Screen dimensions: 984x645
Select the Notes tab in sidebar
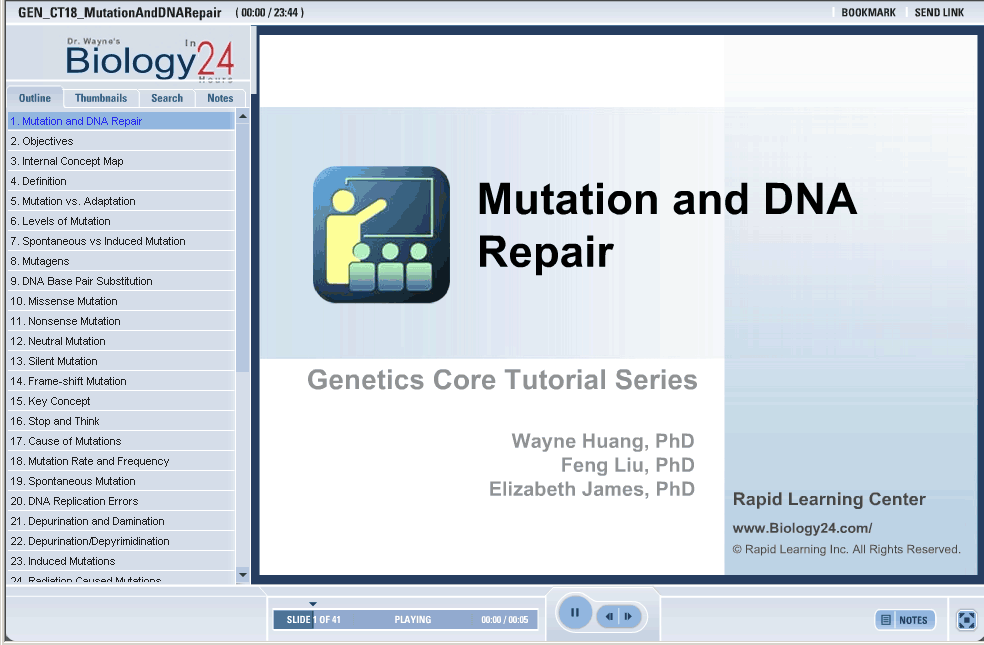[220, 98]
